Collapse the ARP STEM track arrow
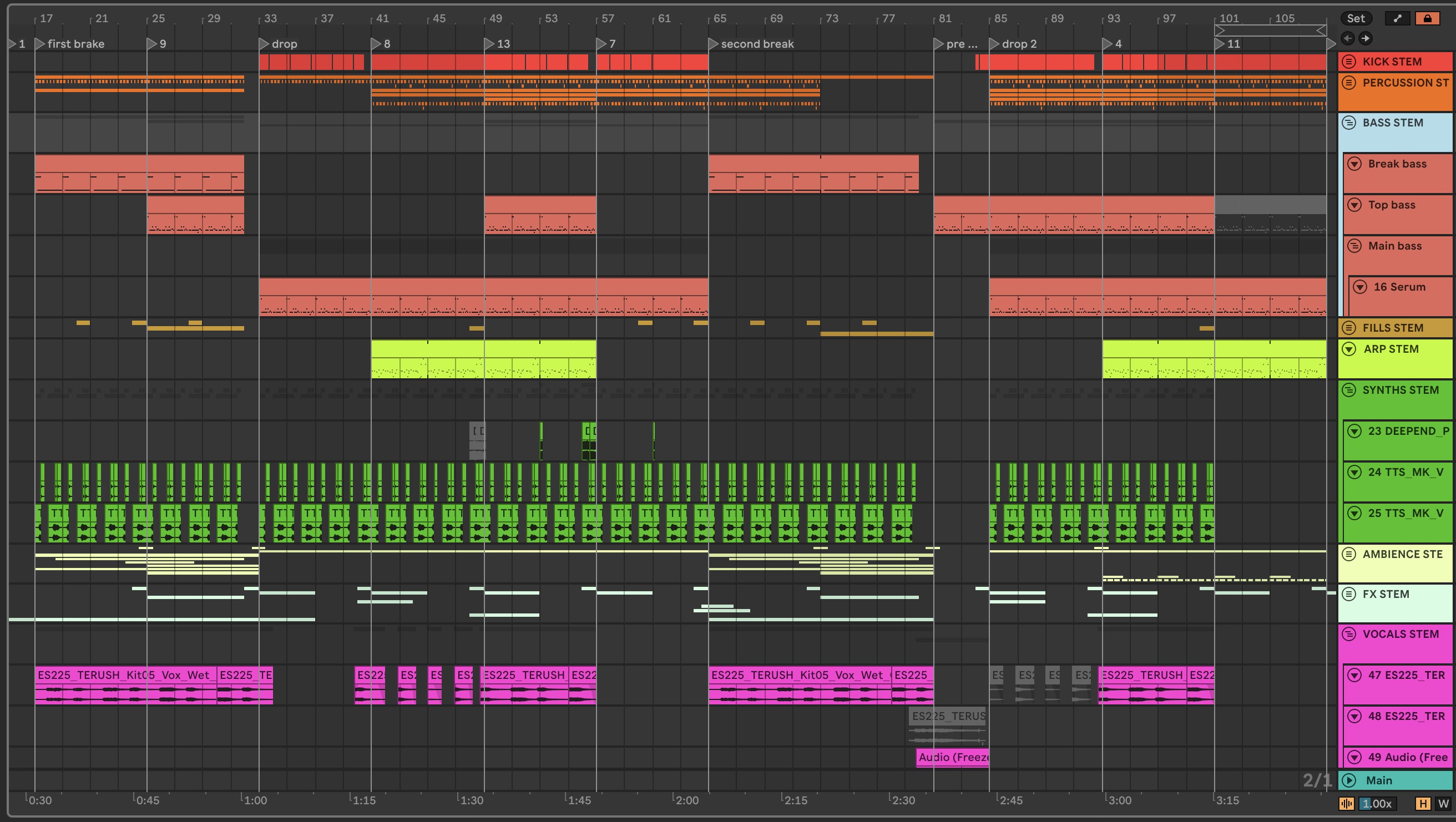This screenshot has width=1456, height=822. point(1349,349)
